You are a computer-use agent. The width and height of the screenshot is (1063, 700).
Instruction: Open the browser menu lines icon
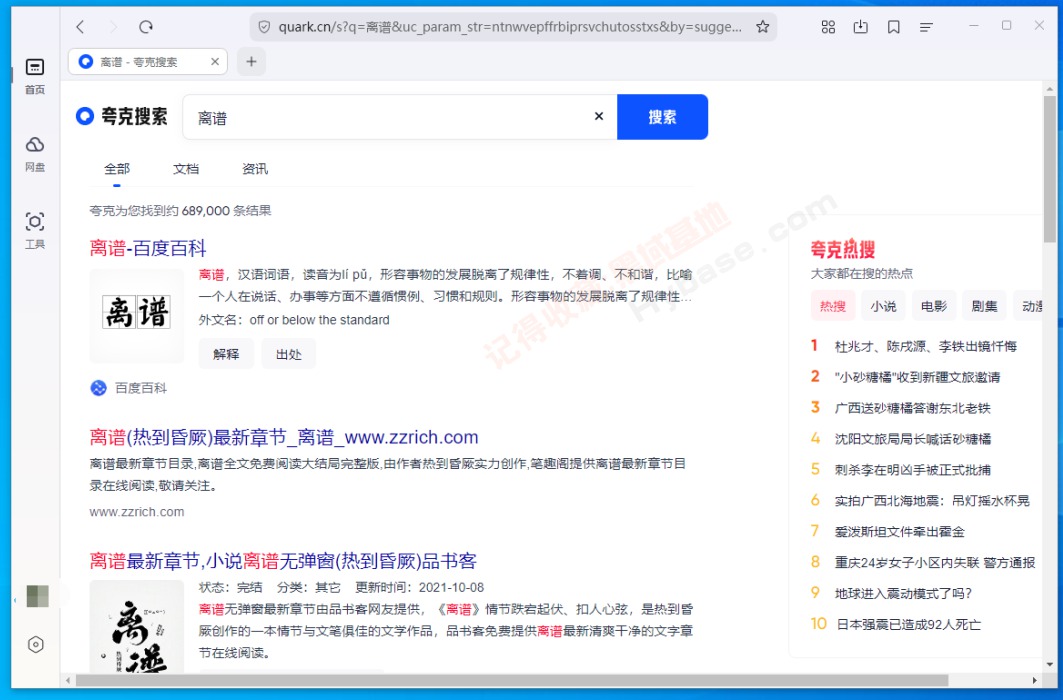[x=926, y=27]
